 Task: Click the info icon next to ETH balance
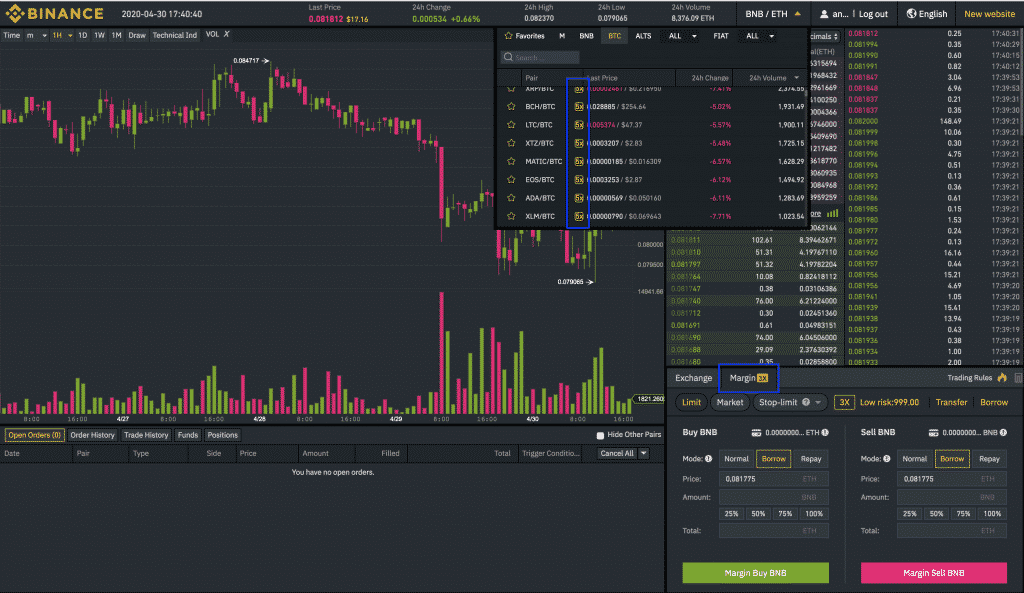(x=825, y=432)
